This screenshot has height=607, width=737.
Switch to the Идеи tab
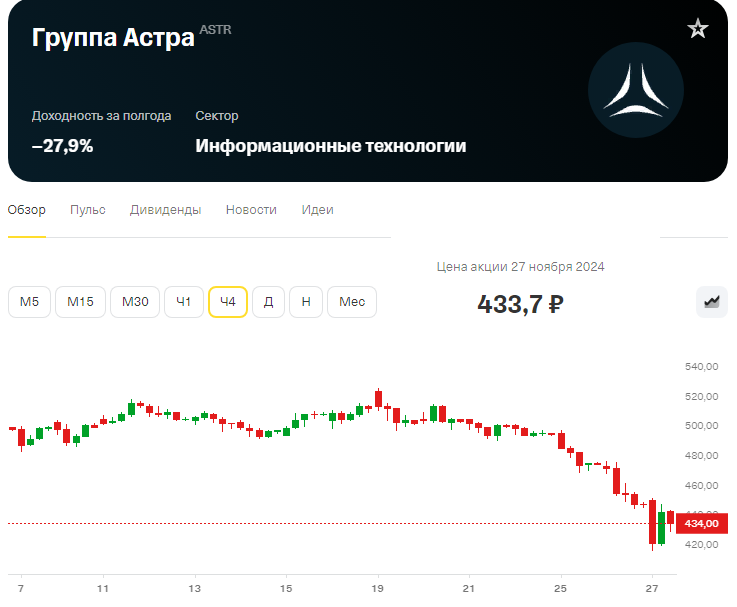(318, 210)
